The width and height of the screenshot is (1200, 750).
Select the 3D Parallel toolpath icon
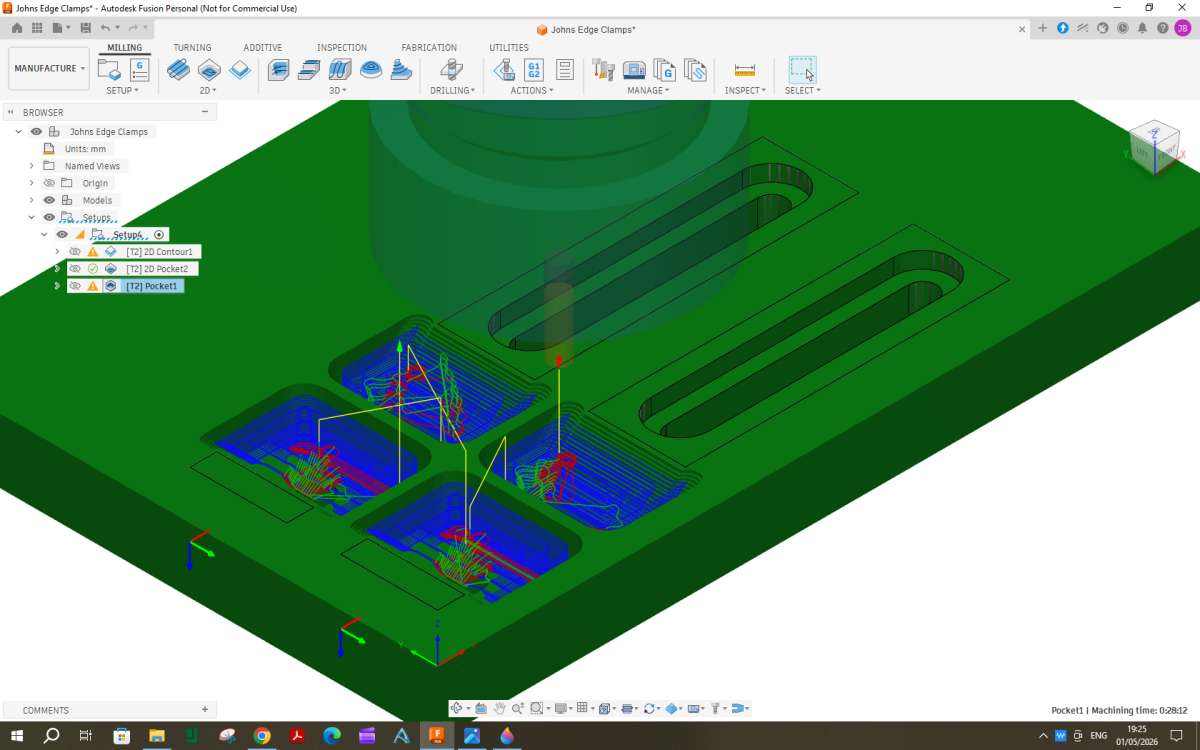(x=340, y=69)
